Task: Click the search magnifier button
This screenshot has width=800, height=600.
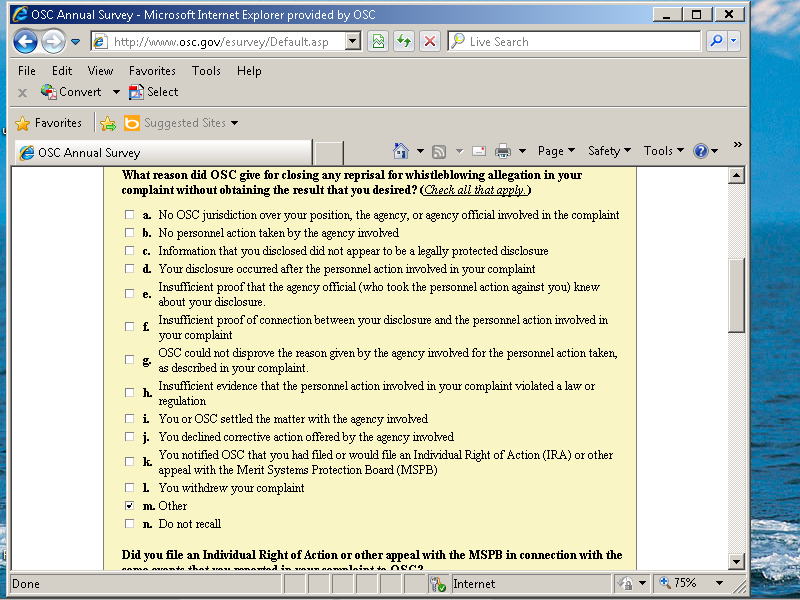Action: pyautogui.click(x=716, y=42)
